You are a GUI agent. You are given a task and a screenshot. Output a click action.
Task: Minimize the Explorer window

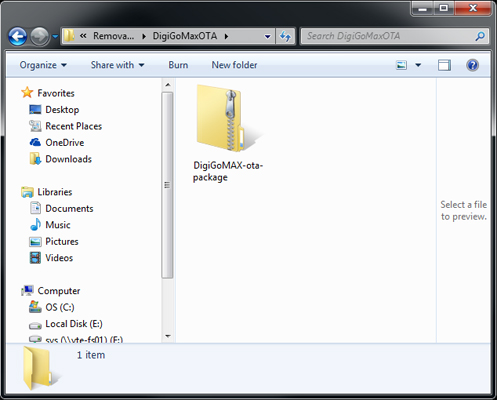pos(422,8)
